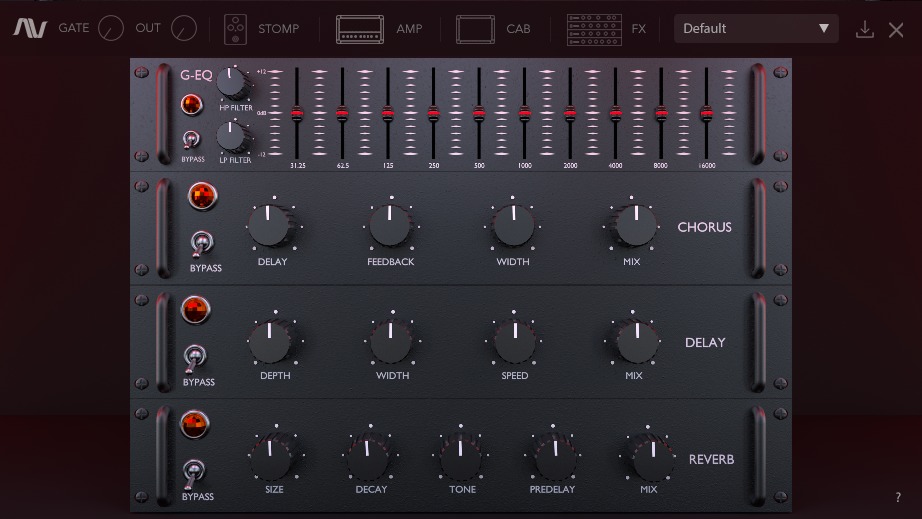The width and height of the screenshot is (922, 519).
Task: Click the 1000 Hz EQ slider
Action: tap(525, 113)
